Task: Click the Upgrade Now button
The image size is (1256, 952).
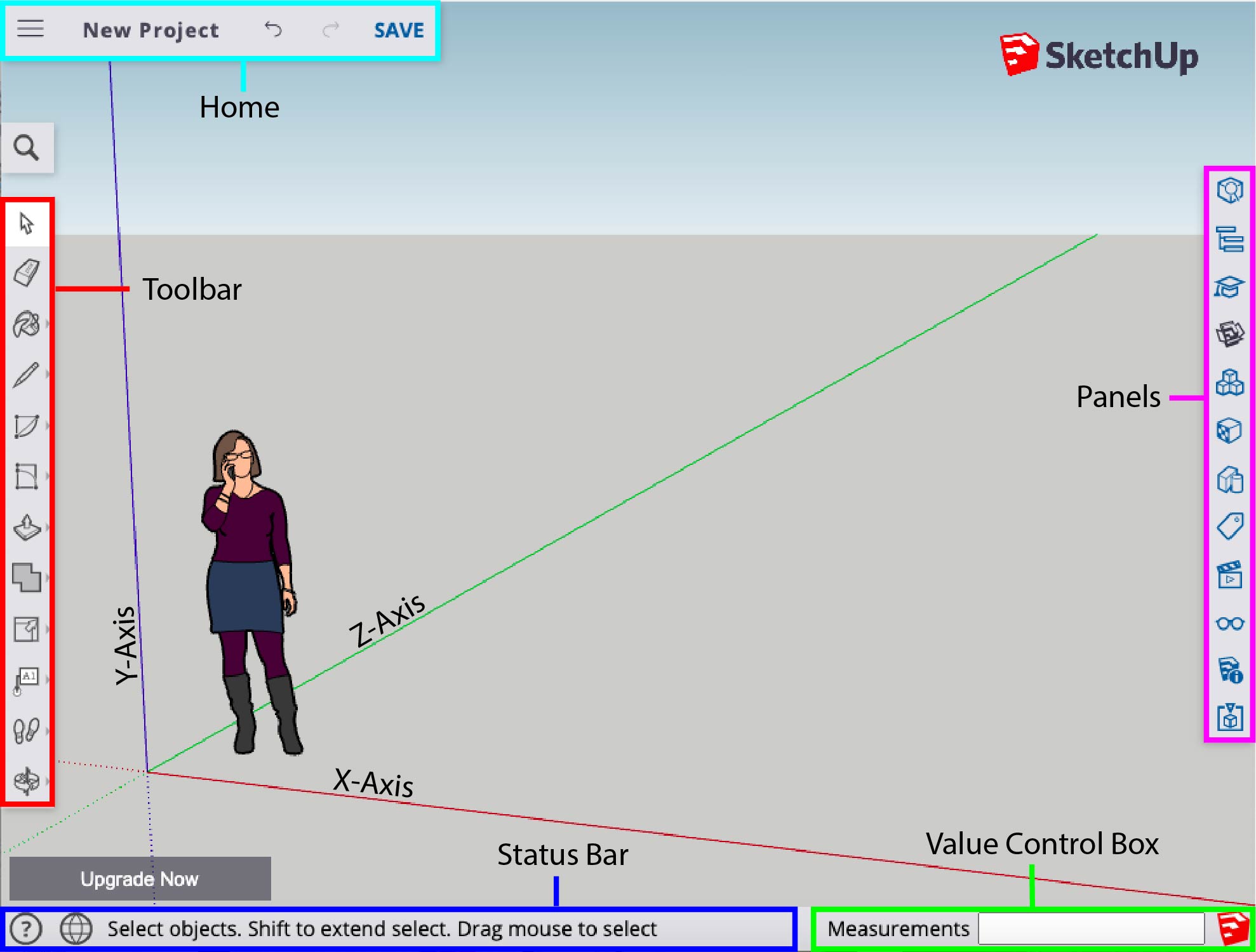Action: pos(139,879)
